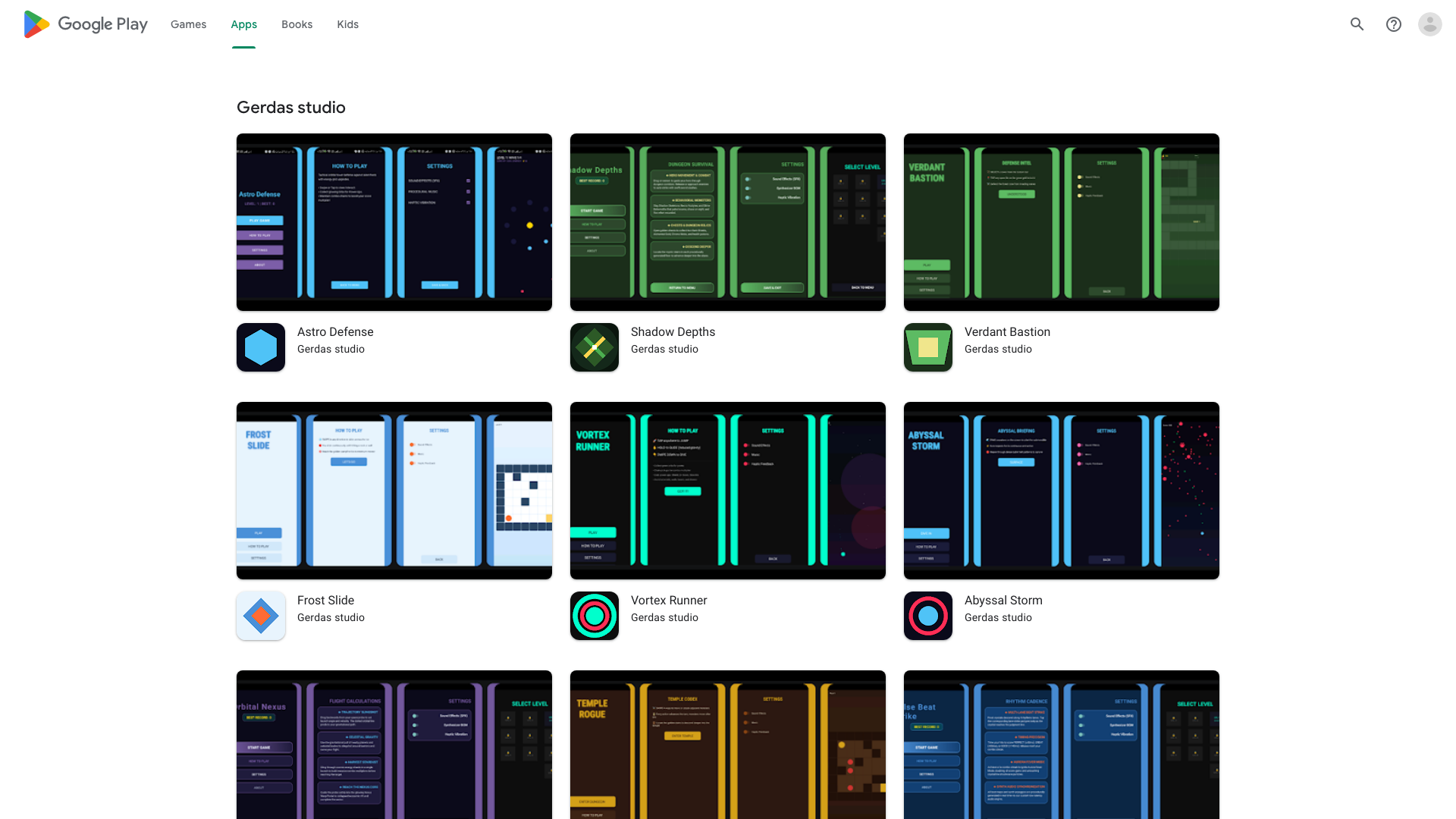Click 'Gerdas studio' under Frost Slide

pyautogui.click(x=331, y=618)
